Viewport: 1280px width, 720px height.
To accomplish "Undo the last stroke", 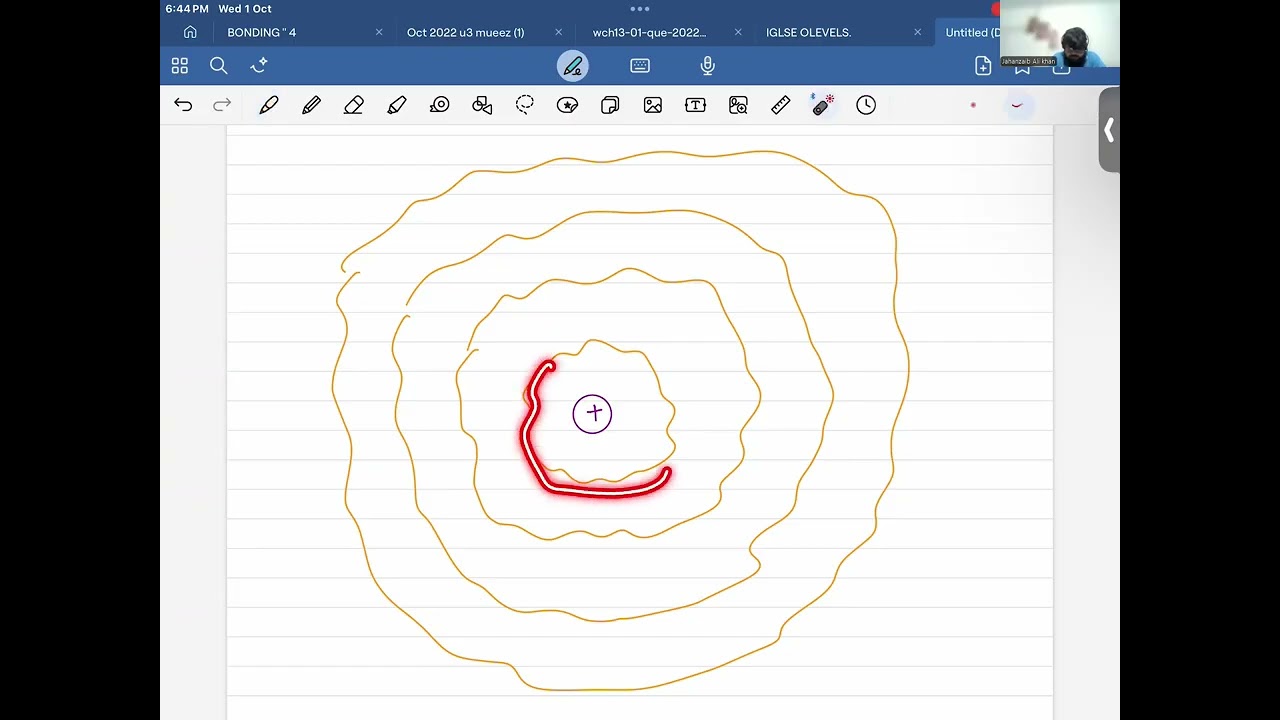I will (x=182, y=105).
